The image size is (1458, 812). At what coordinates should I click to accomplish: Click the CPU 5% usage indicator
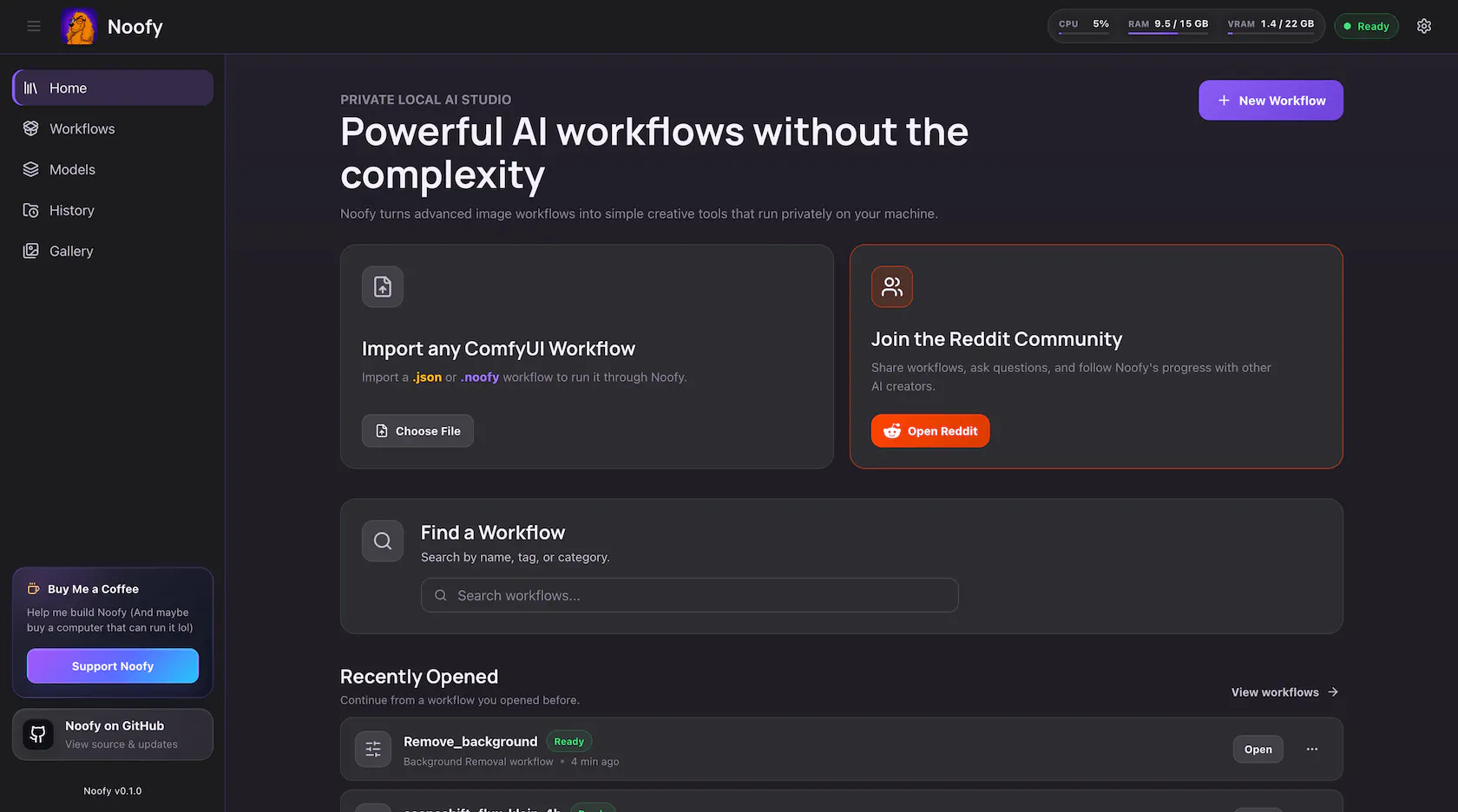(x=1084, y=24)
